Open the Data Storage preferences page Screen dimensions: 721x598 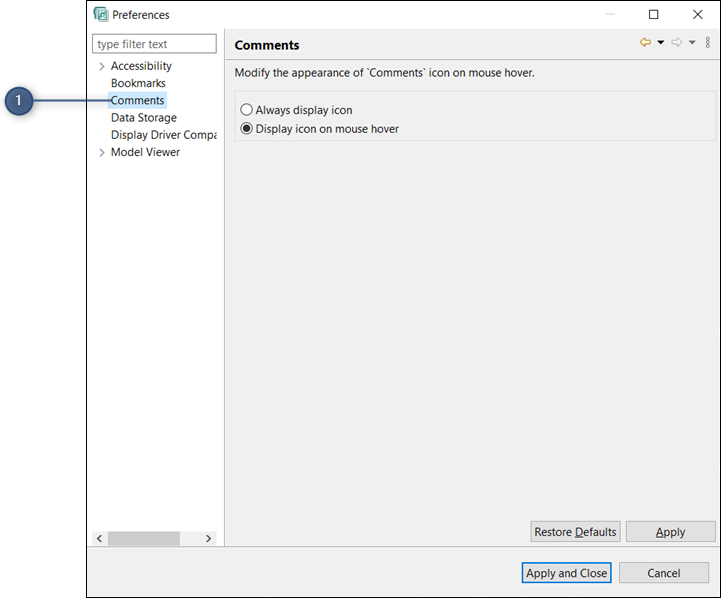pos(143,118)
